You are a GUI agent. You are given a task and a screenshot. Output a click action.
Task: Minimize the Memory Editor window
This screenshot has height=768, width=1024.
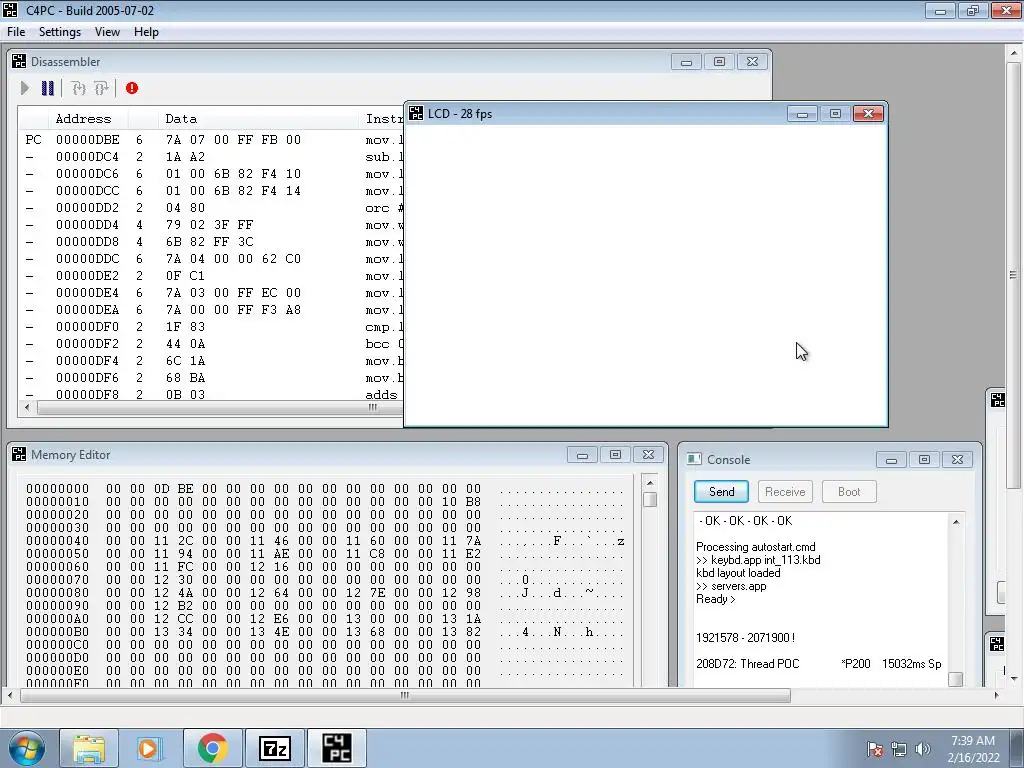point(583,455)
